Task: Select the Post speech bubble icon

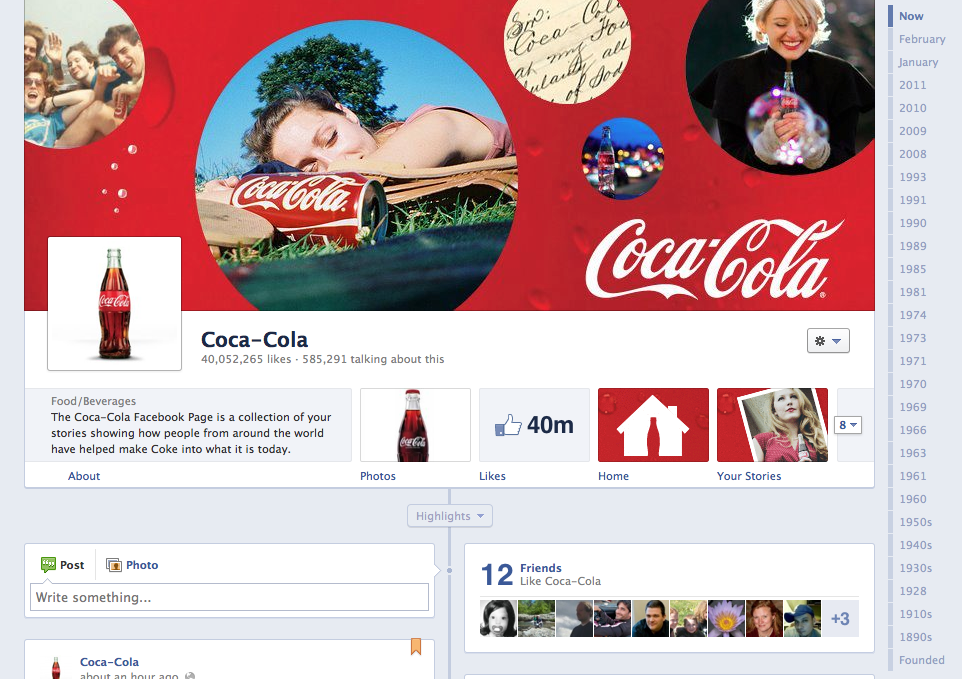Action: [49, 565]
